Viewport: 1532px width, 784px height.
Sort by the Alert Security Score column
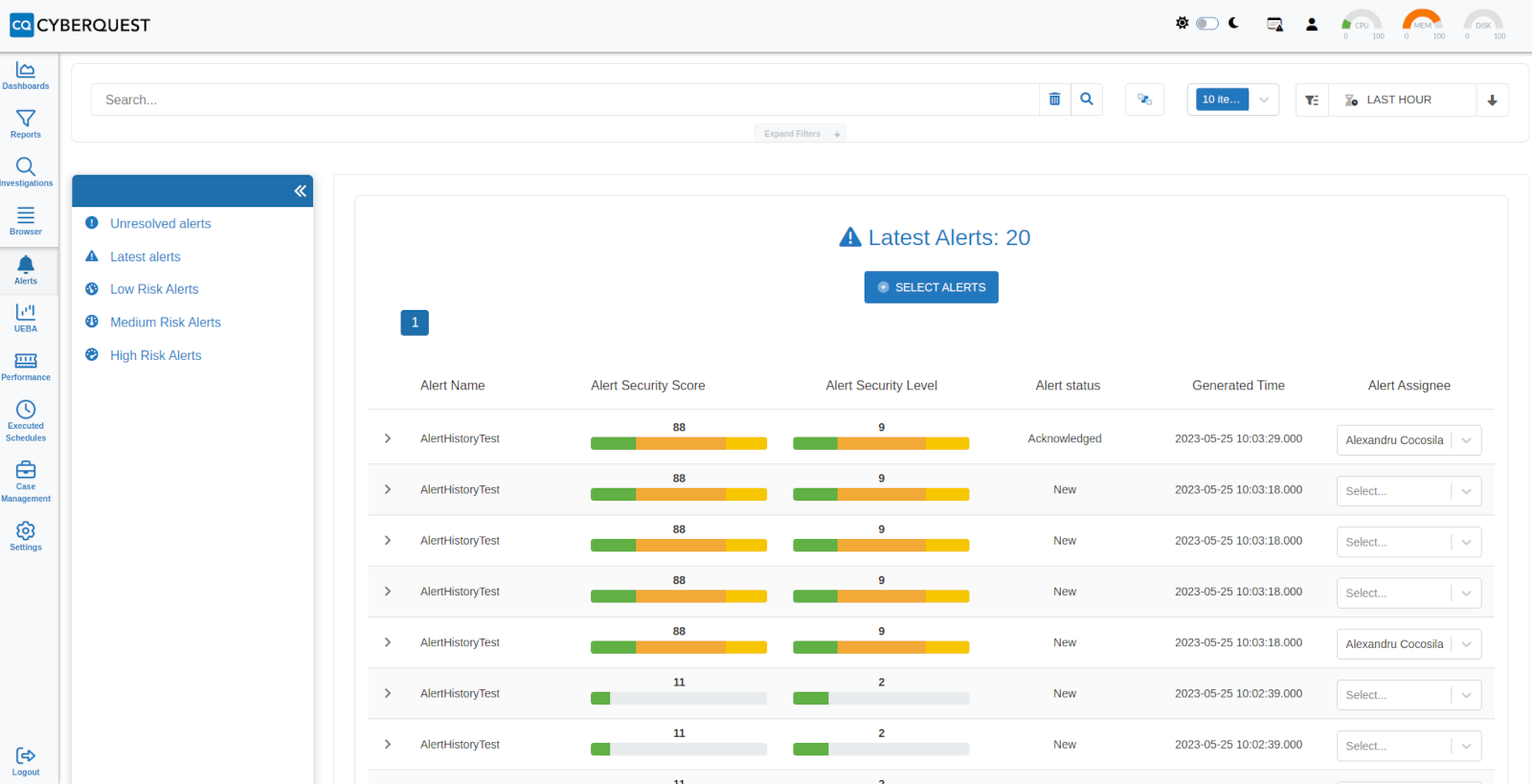coord(647,386)
